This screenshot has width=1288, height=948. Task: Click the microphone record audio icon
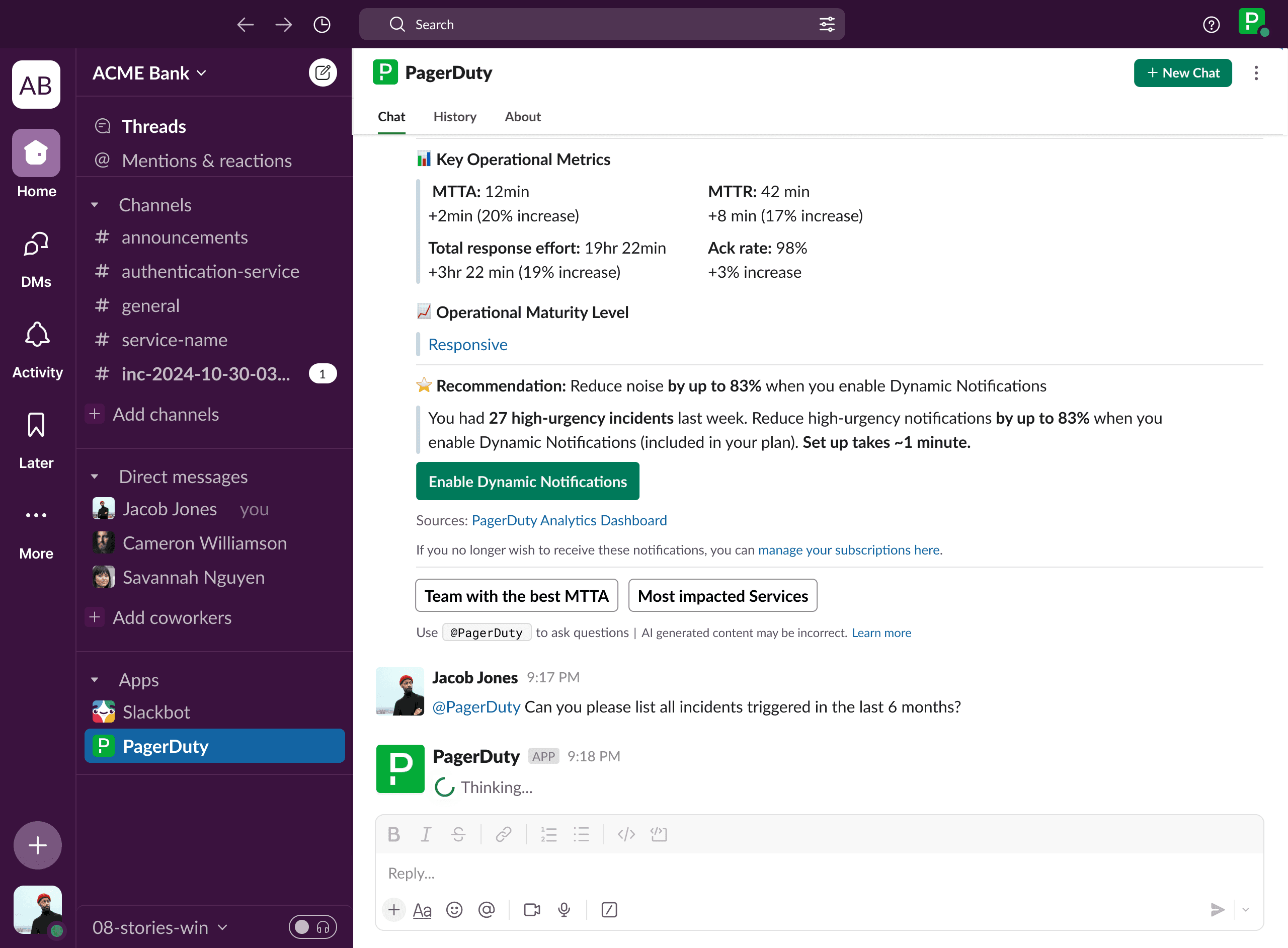pyautogui.click(x=564, y=910)
